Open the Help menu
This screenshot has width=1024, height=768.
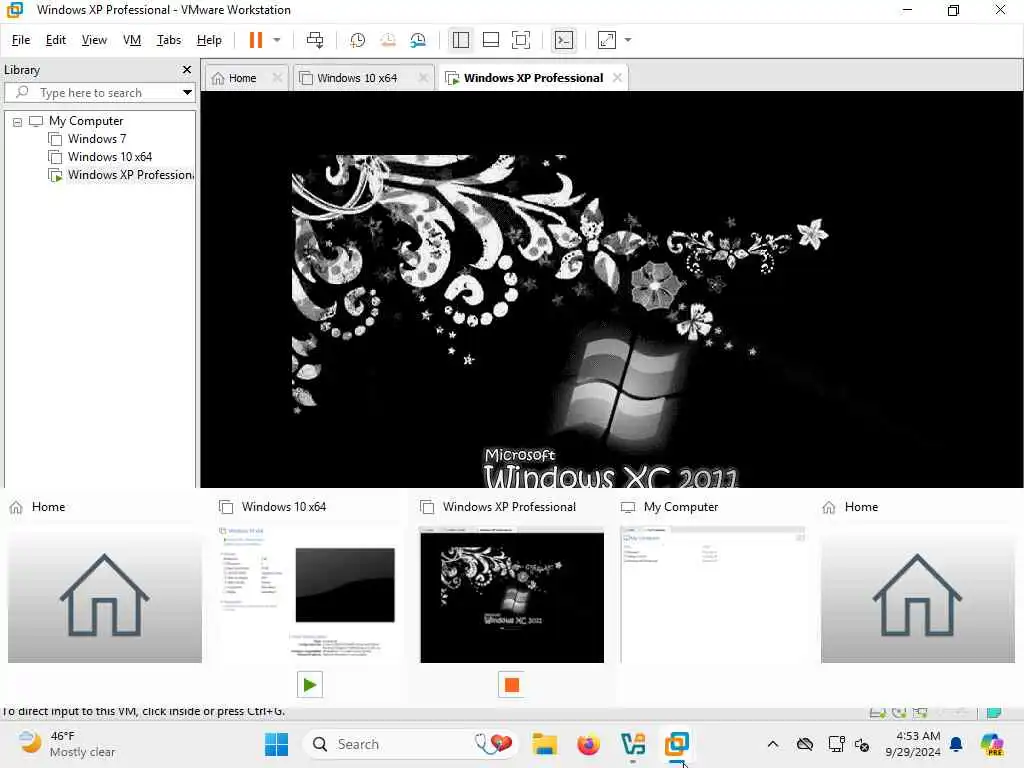coord(209,40)
